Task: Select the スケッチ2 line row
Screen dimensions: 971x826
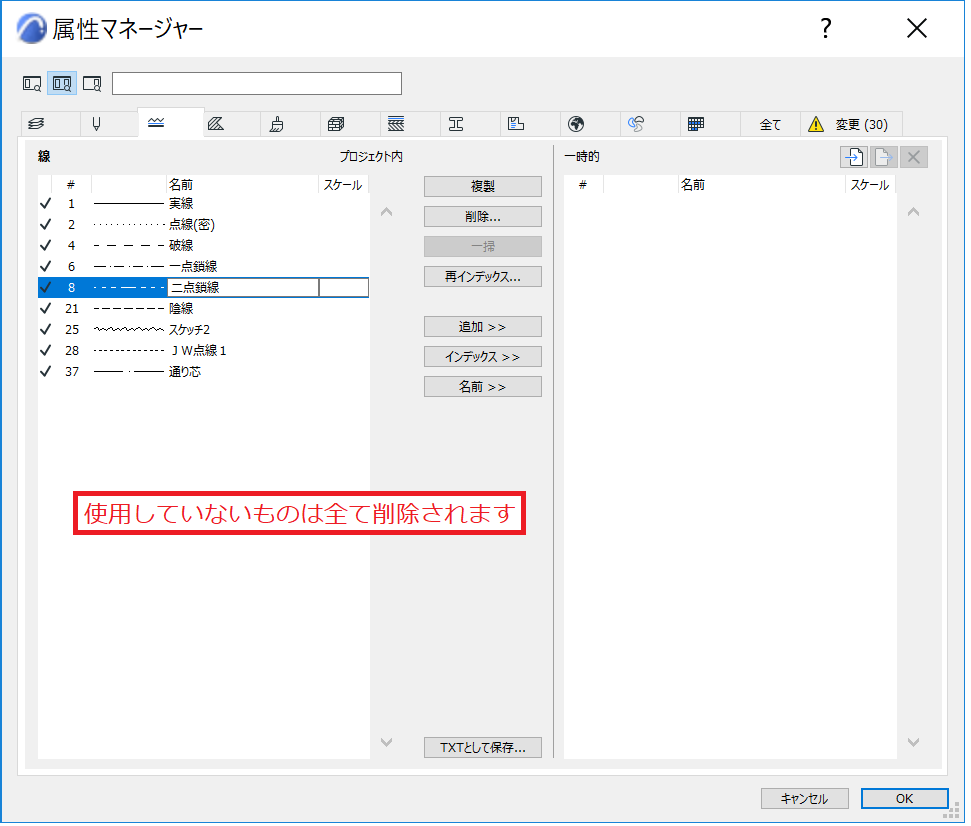Action: coord(203,329)
